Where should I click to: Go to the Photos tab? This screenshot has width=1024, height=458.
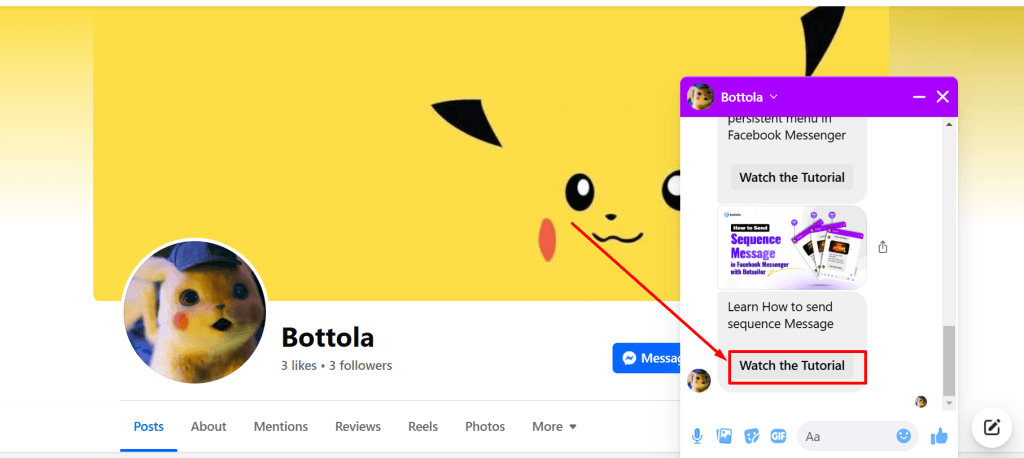[485, 426]
